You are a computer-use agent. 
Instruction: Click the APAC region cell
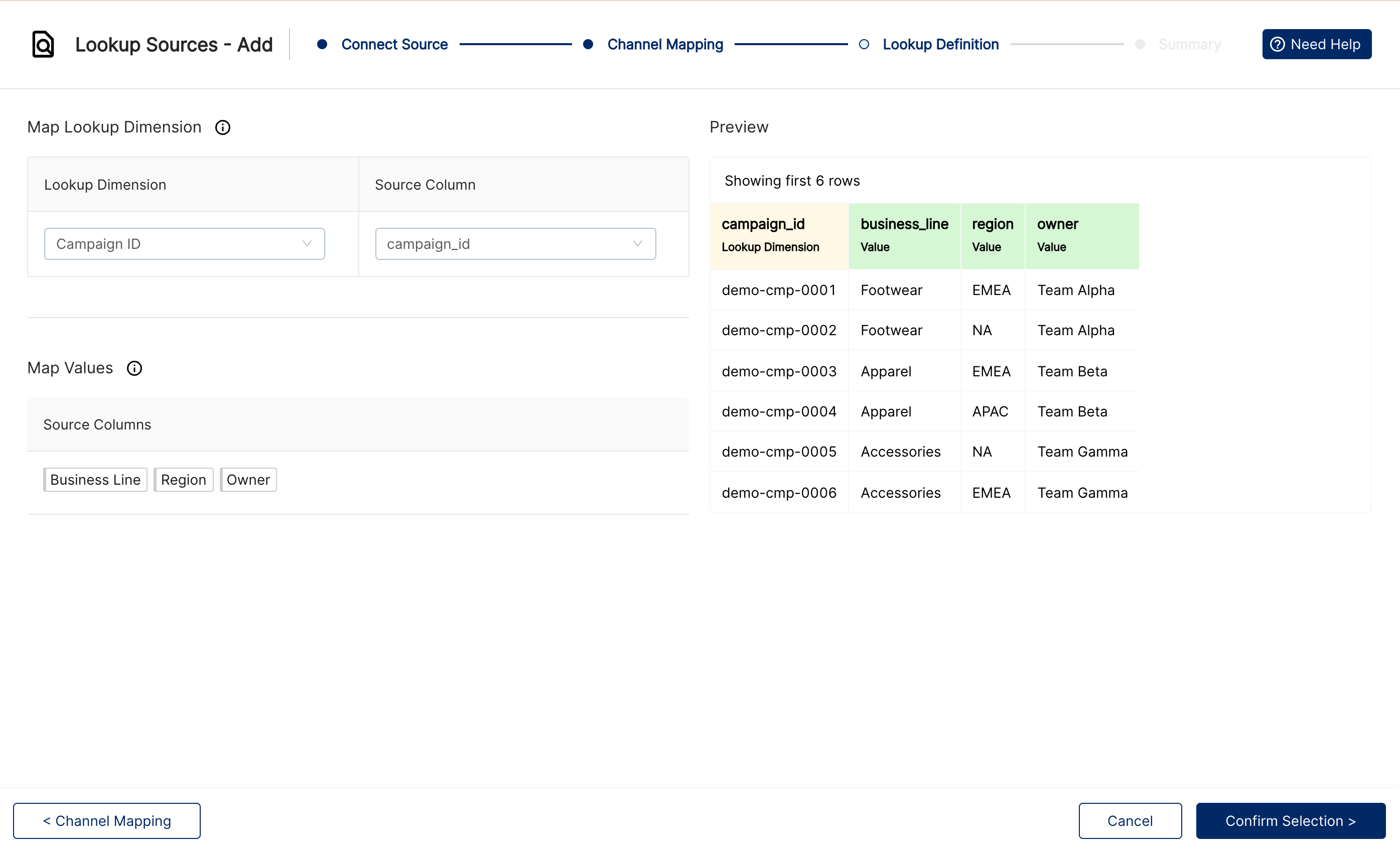tap(993, 411)
